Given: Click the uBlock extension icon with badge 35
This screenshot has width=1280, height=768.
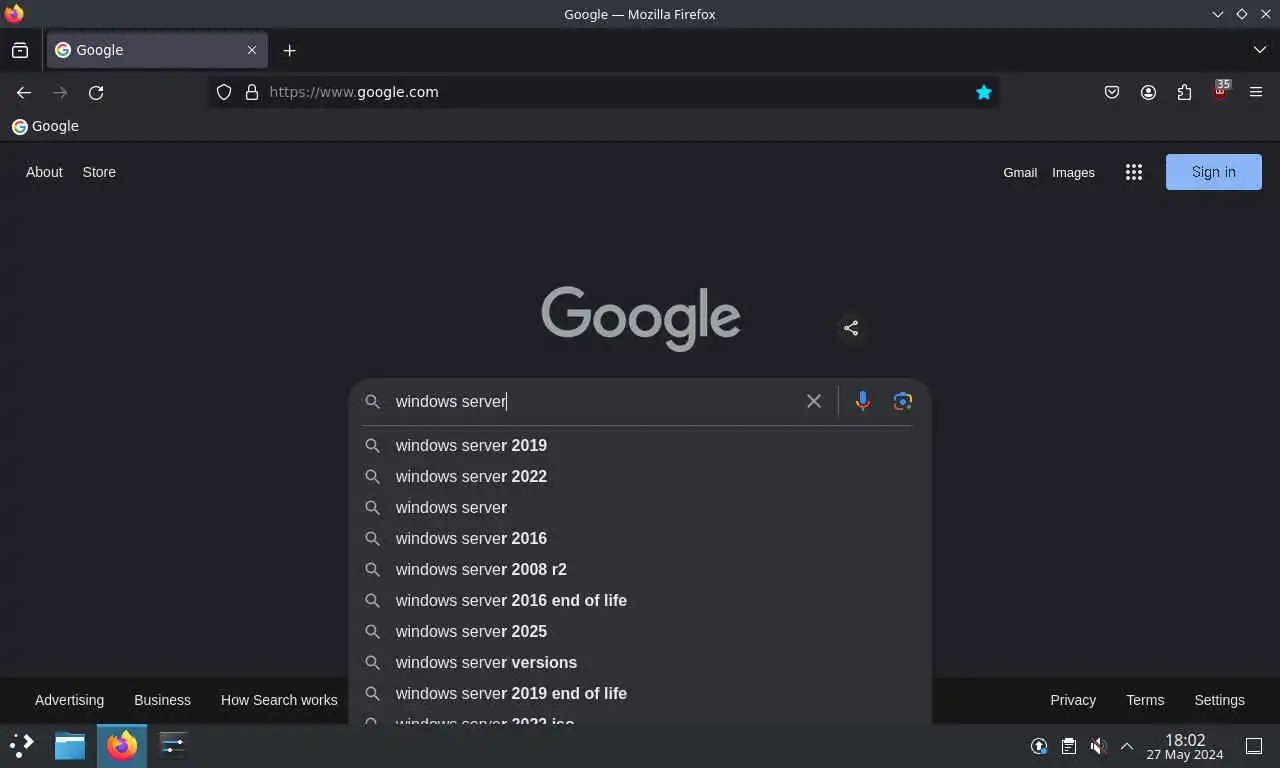Looking at the screenshot, I should [x=1220, y=91].
